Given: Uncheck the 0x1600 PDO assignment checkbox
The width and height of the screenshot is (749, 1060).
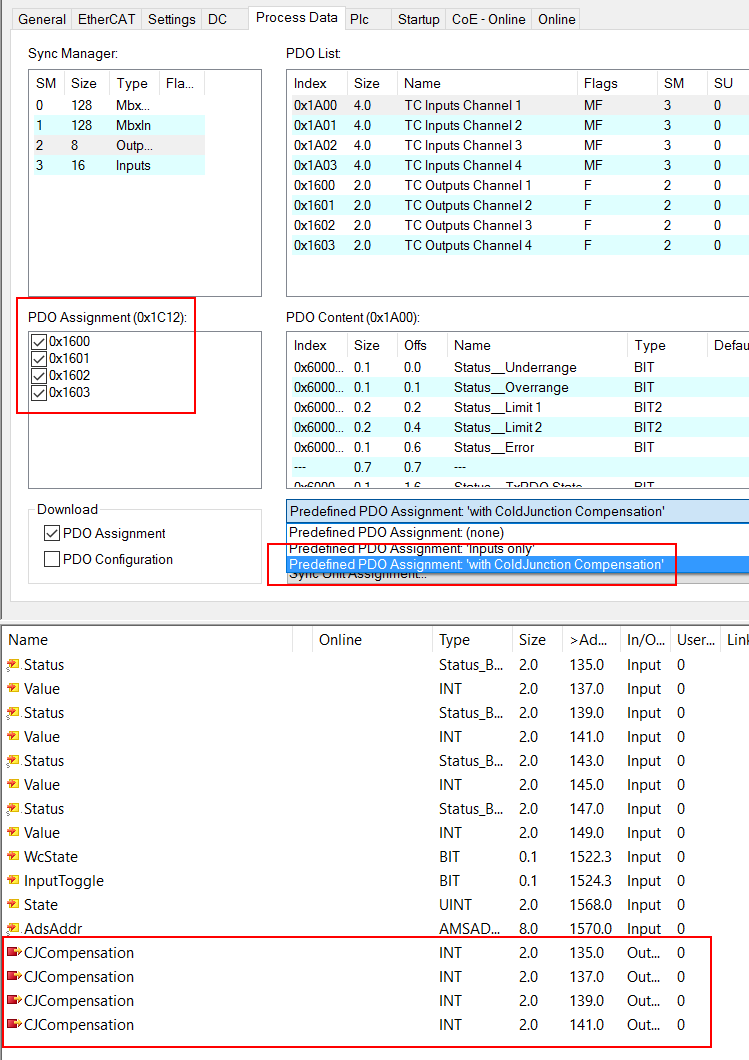Looking at the screenshot, I should tap(39, 342).
